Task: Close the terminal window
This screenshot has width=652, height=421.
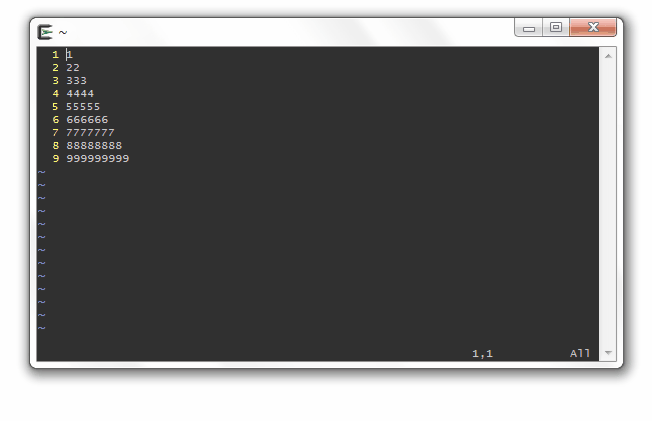Action: pyautogui.click(x=593, y=27)
